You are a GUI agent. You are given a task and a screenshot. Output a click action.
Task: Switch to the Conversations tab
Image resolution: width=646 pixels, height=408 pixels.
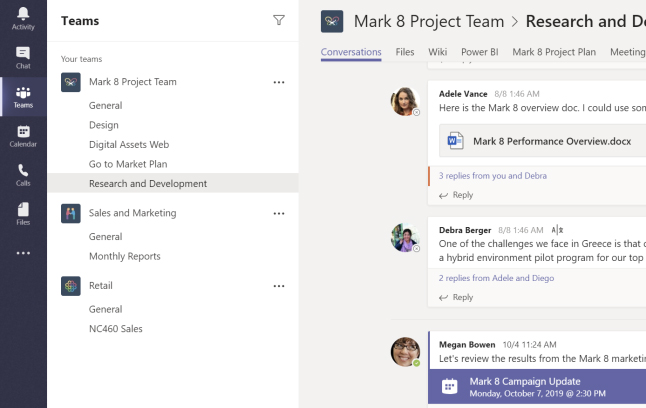(351, 52)
